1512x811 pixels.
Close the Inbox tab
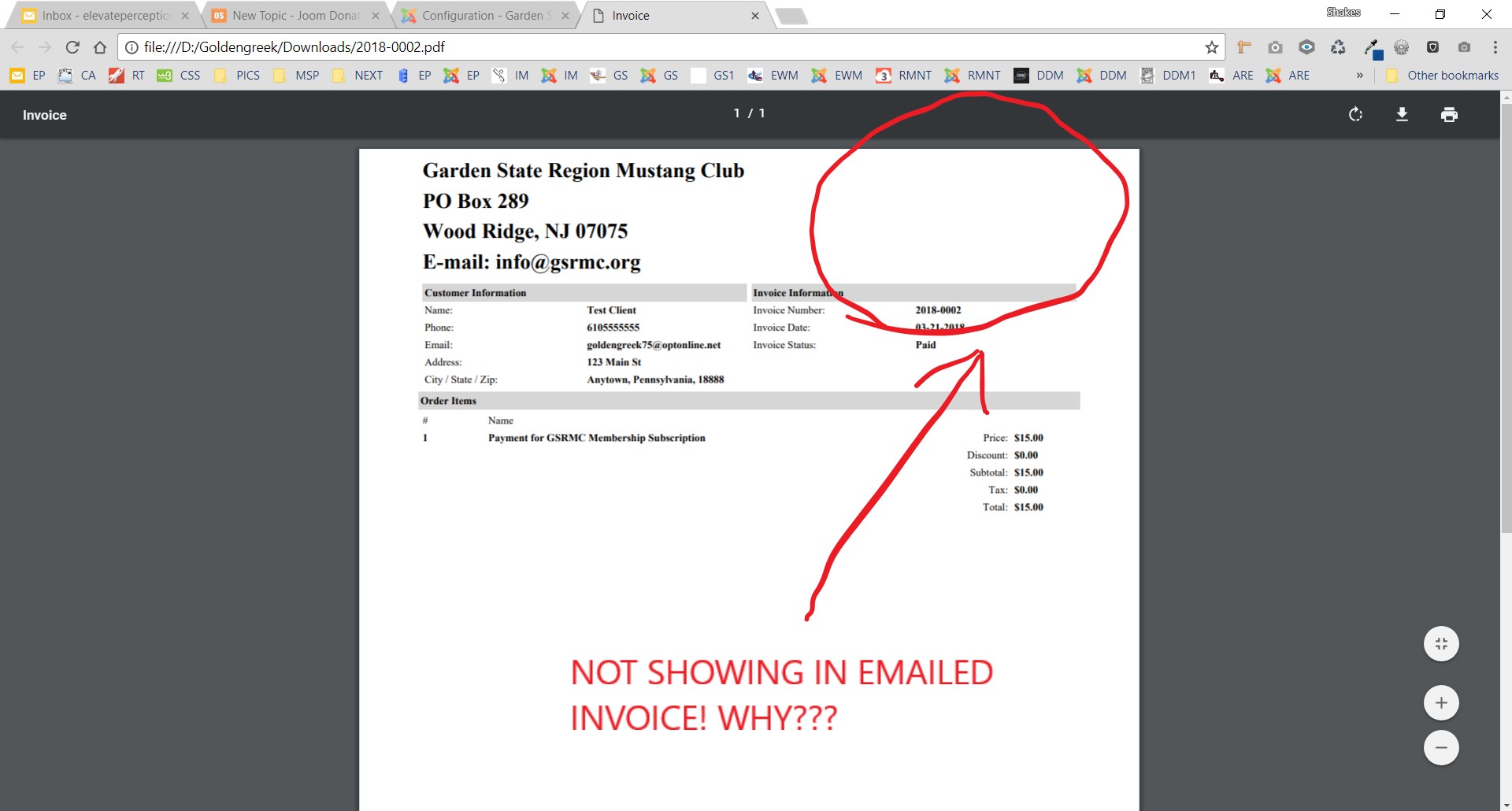[185, 16]
